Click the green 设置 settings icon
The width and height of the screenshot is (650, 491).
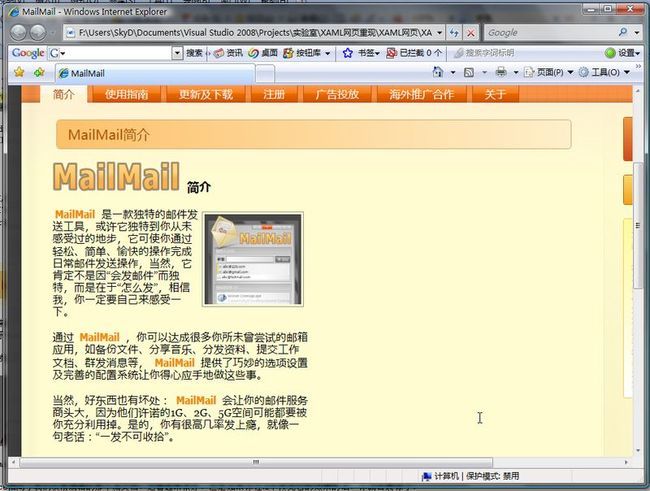coord(610,53)
